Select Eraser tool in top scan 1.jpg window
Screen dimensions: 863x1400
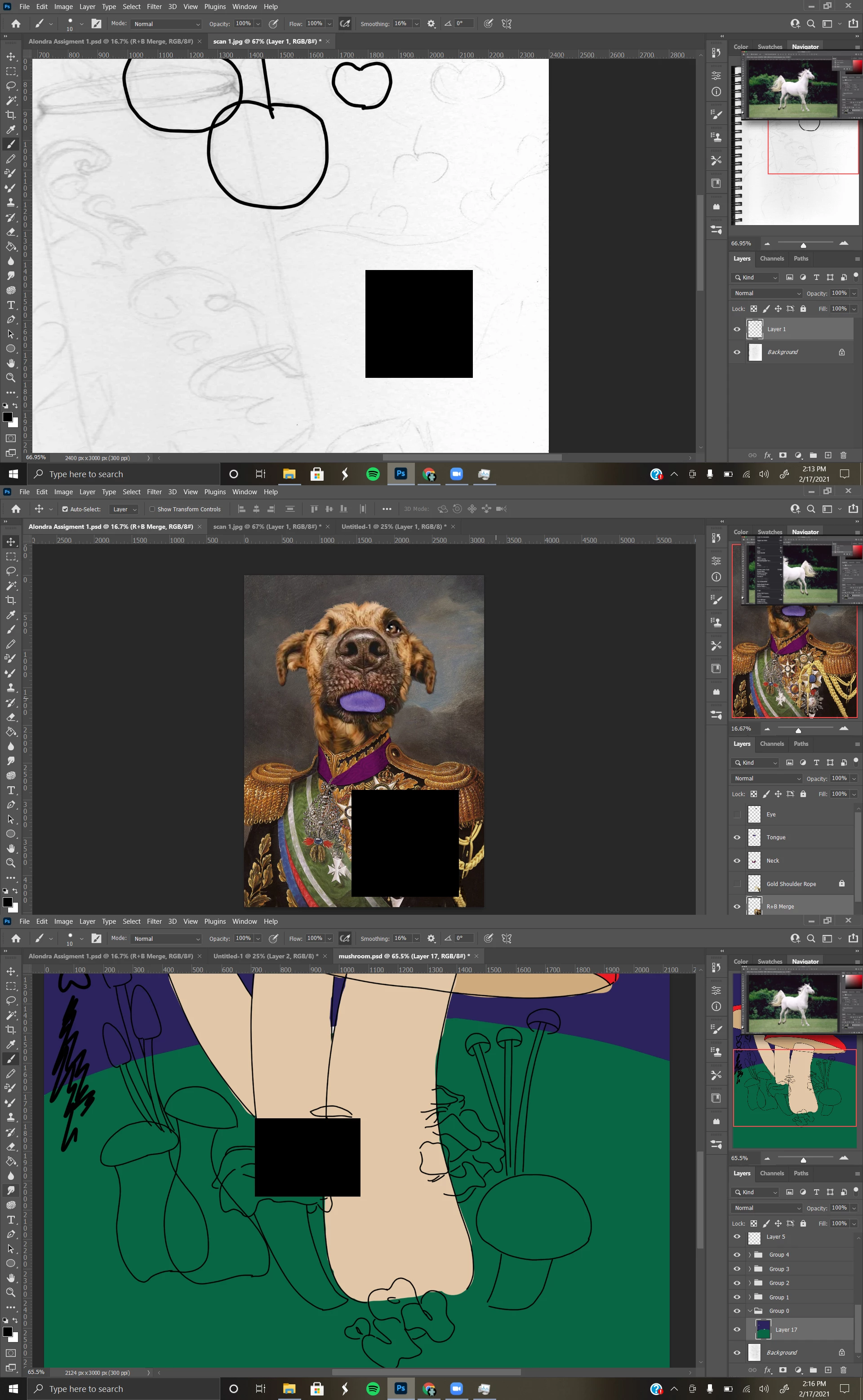pyautogui.click(x=11, y=232)
